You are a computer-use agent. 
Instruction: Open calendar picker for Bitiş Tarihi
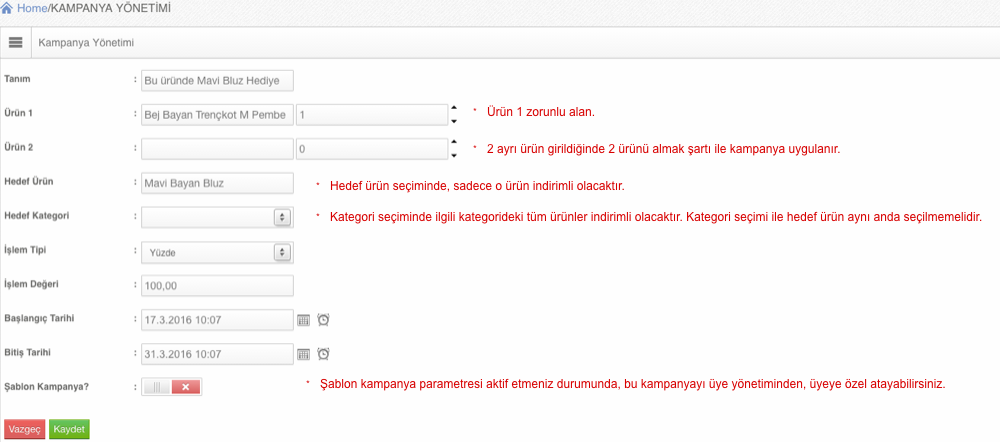[304, 354]
